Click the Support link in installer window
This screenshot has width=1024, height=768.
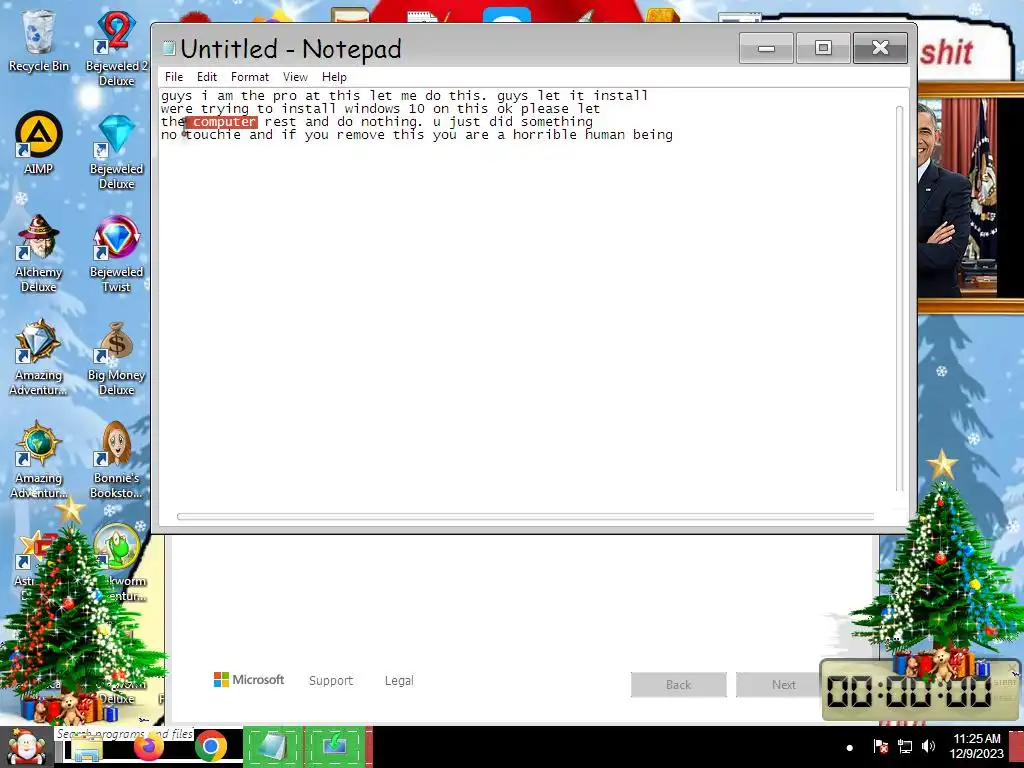point(330,680)
